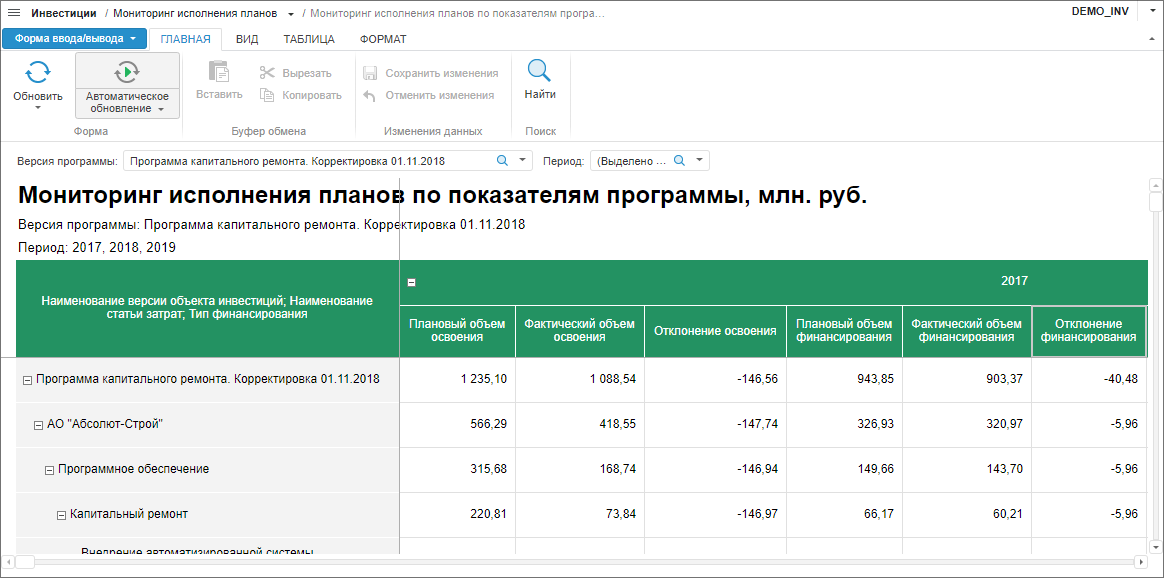Toggle Автоматическое обновление button

127,73
